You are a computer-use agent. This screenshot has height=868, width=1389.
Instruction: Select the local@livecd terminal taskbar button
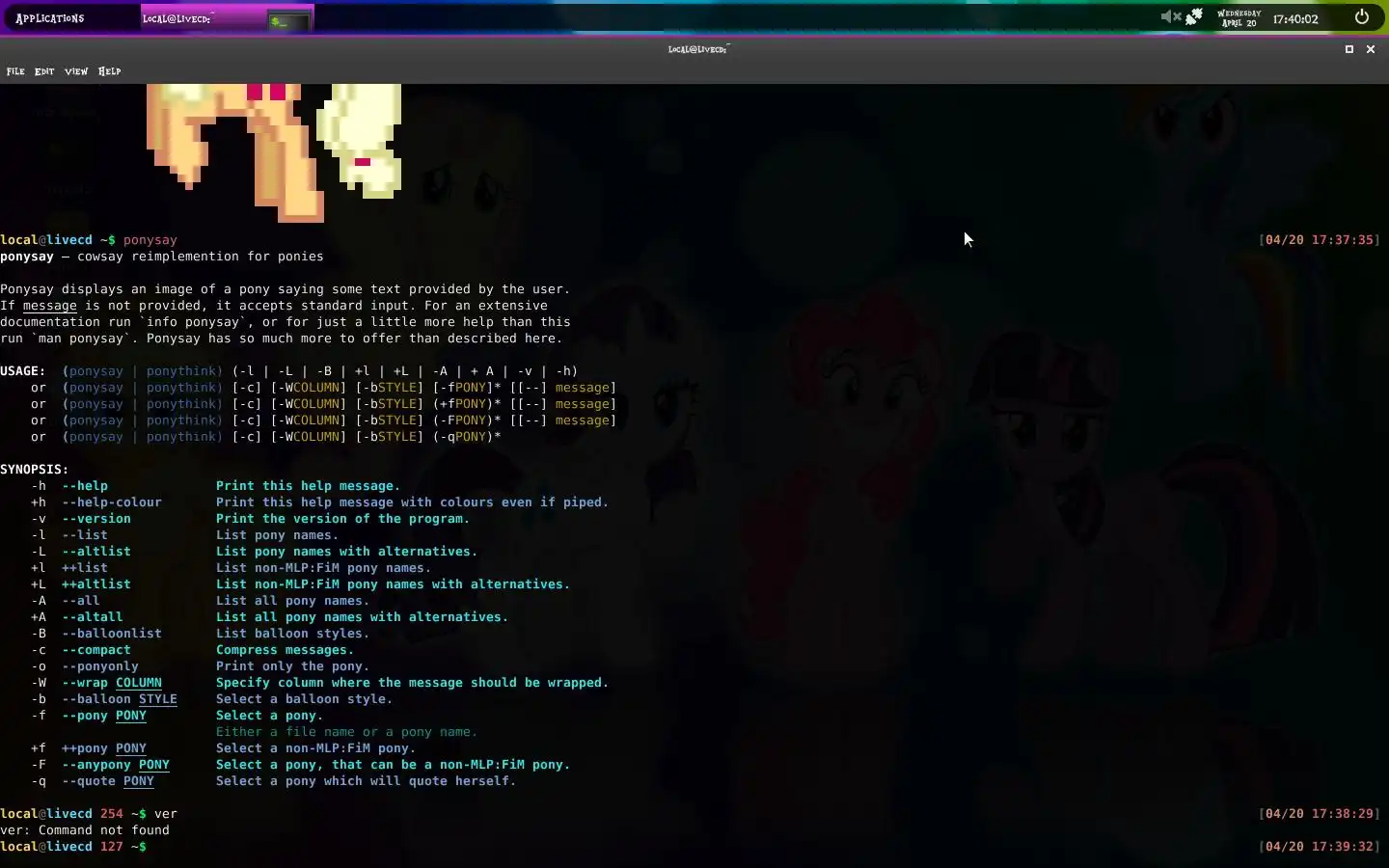227,19
